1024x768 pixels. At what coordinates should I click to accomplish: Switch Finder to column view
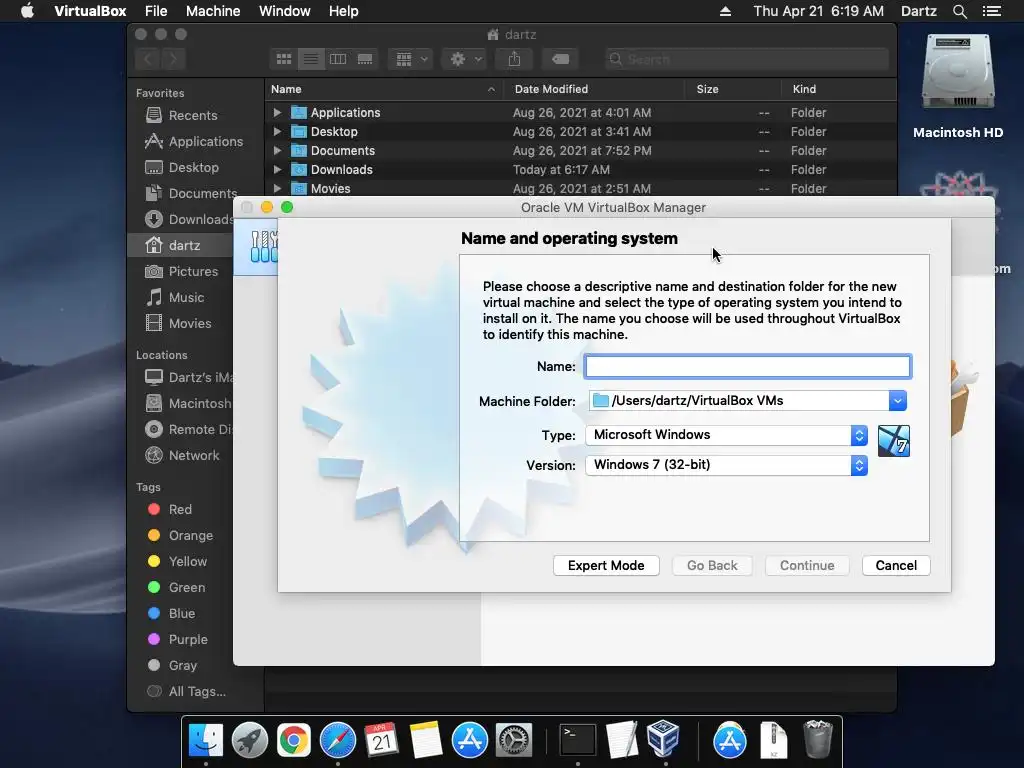coord(338,59)
